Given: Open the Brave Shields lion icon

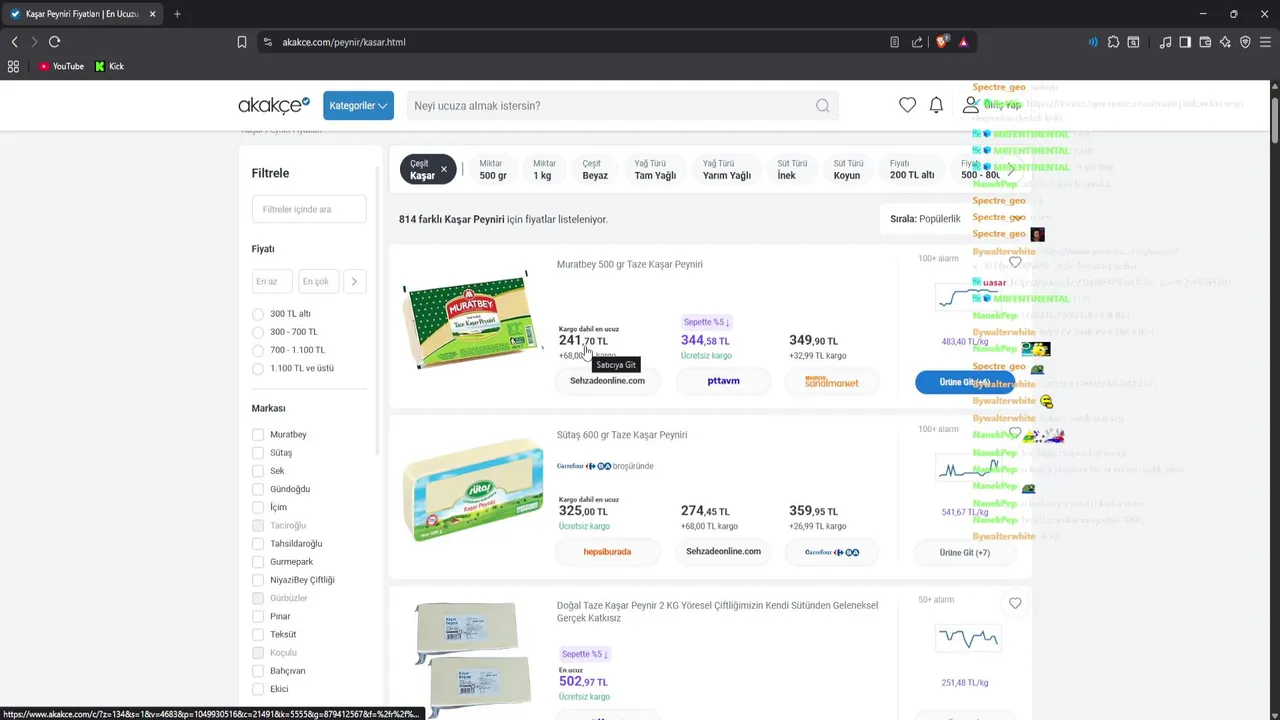Looking at the screenshot, I should (x=941, y=42).
